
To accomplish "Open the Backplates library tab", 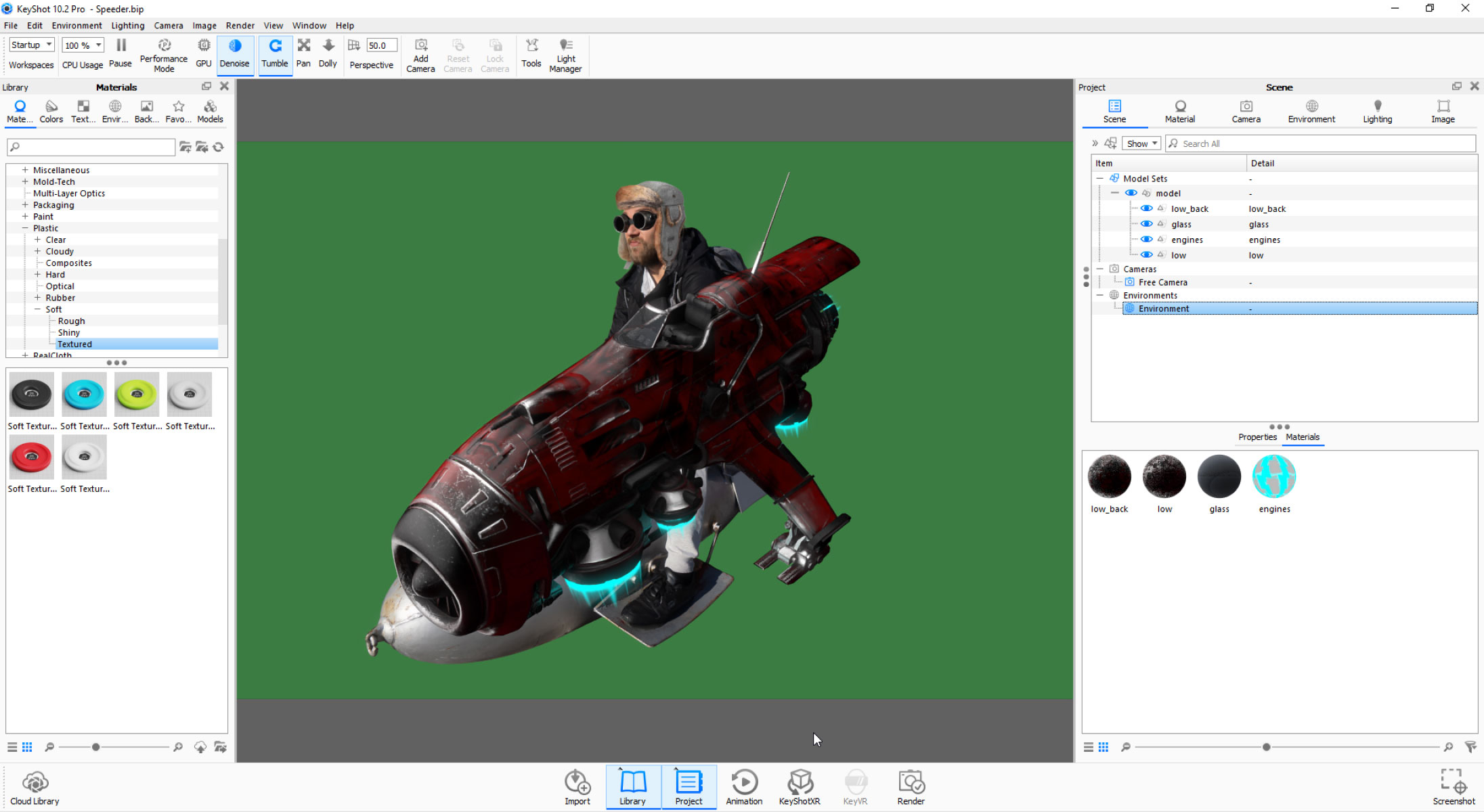I will pyautogui.click(x=146, y=112).
